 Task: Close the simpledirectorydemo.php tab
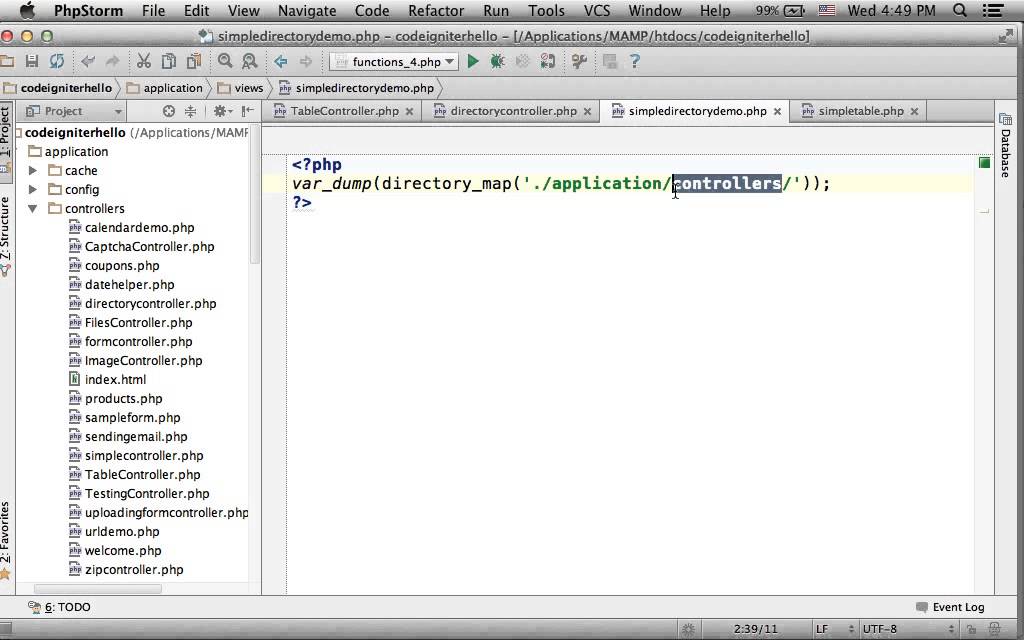pyautogui.click(x=777, y=112)
